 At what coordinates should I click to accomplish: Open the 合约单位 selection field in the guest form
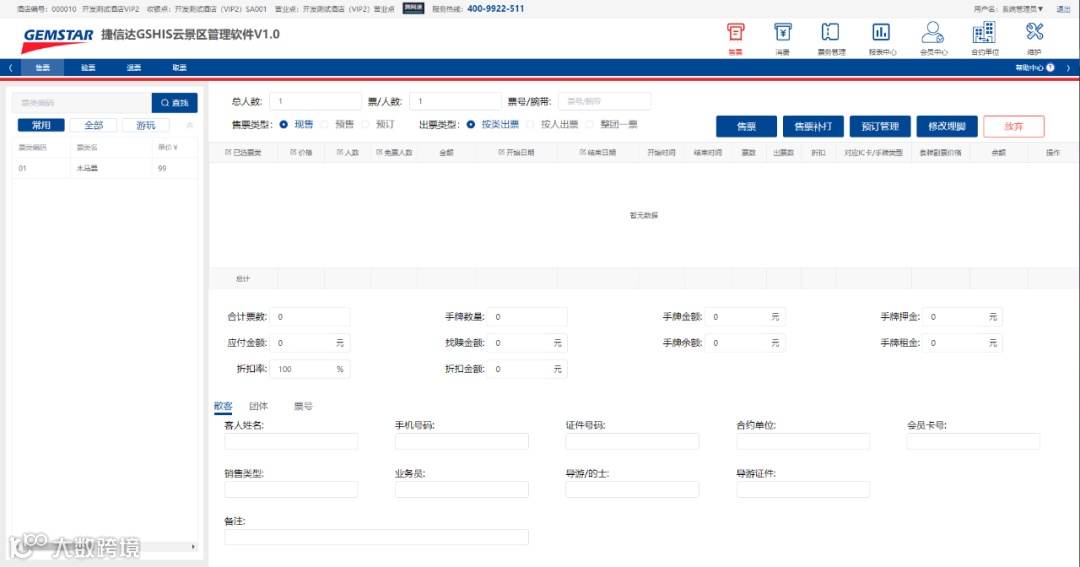pos(803,442)
